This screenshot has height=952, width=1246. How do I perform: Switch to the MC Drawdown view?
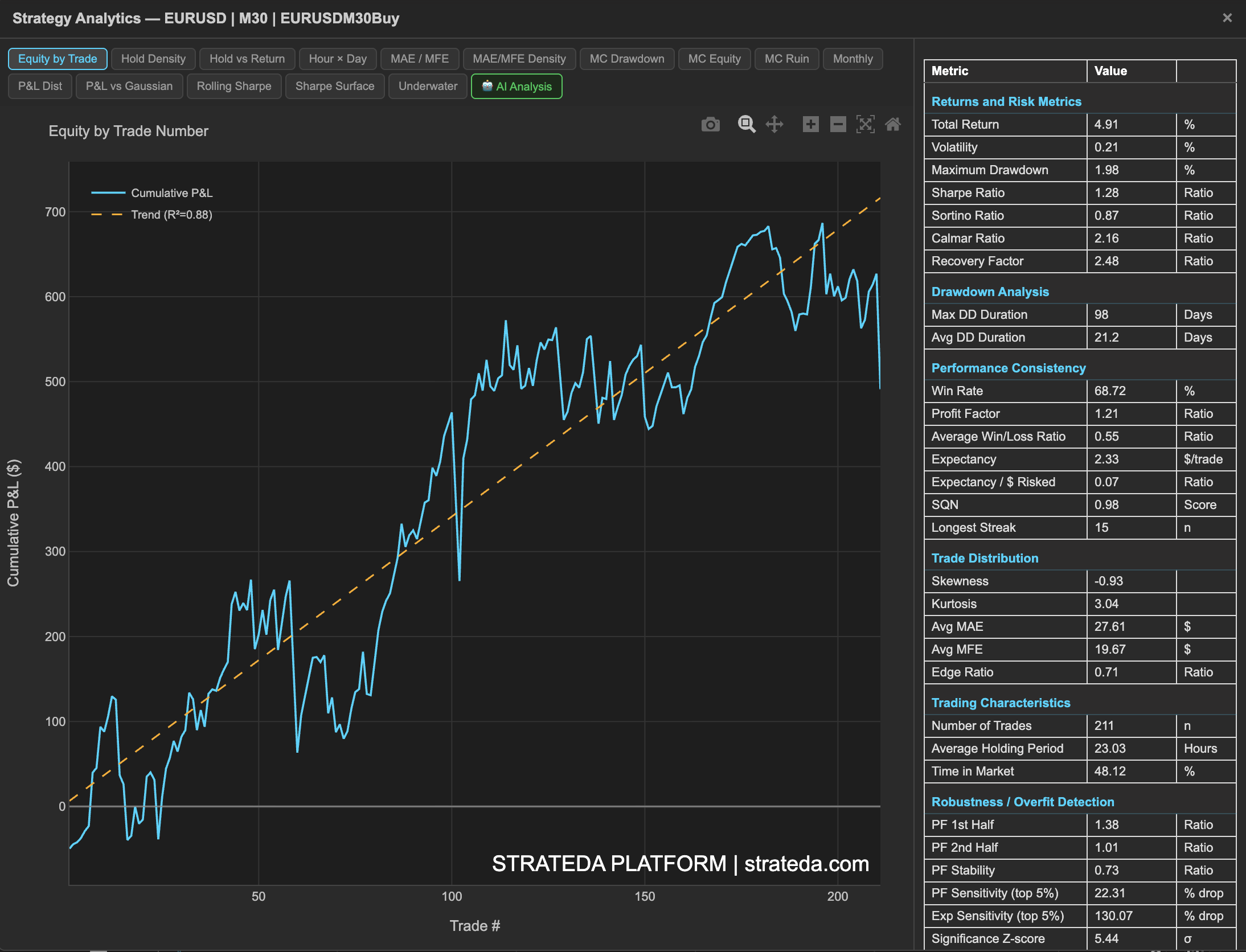(626, 59)
